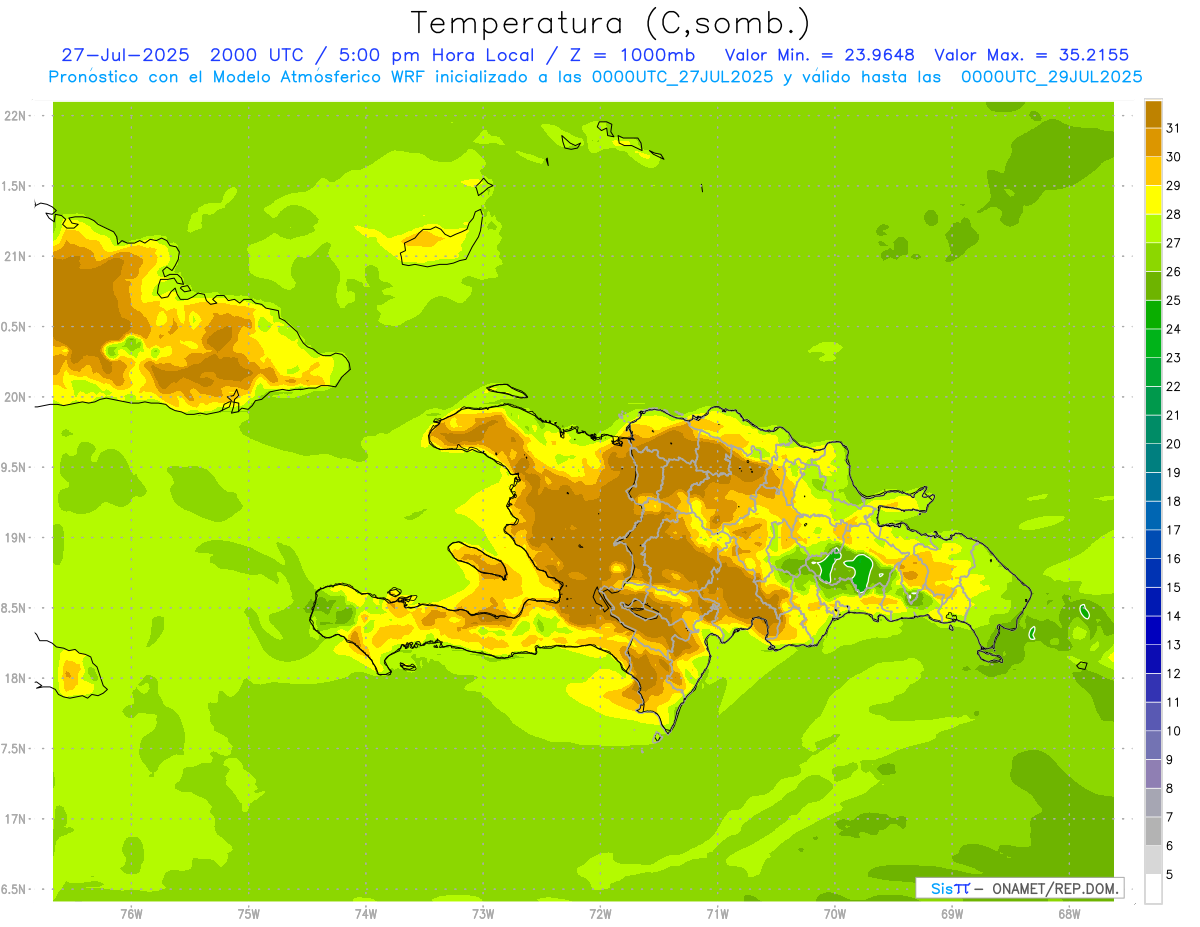Image resolution: width=1200 pixels, height=927 pixels.
Task: Click the "23" label on the color scale
Action: tap(1174, 358)
